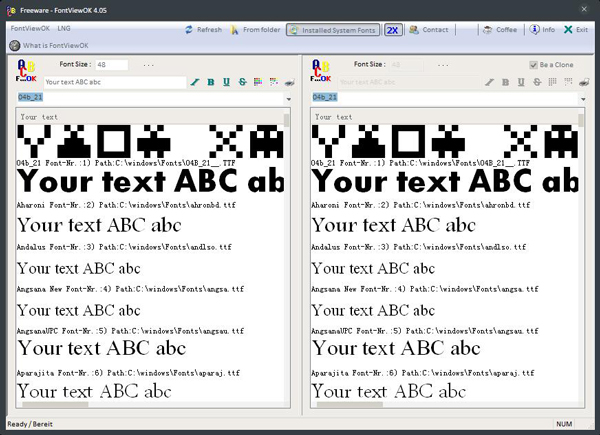This screenshot has width=600, height=435.
Task: Toggle italic in the left pane
Action: (195, 82)
